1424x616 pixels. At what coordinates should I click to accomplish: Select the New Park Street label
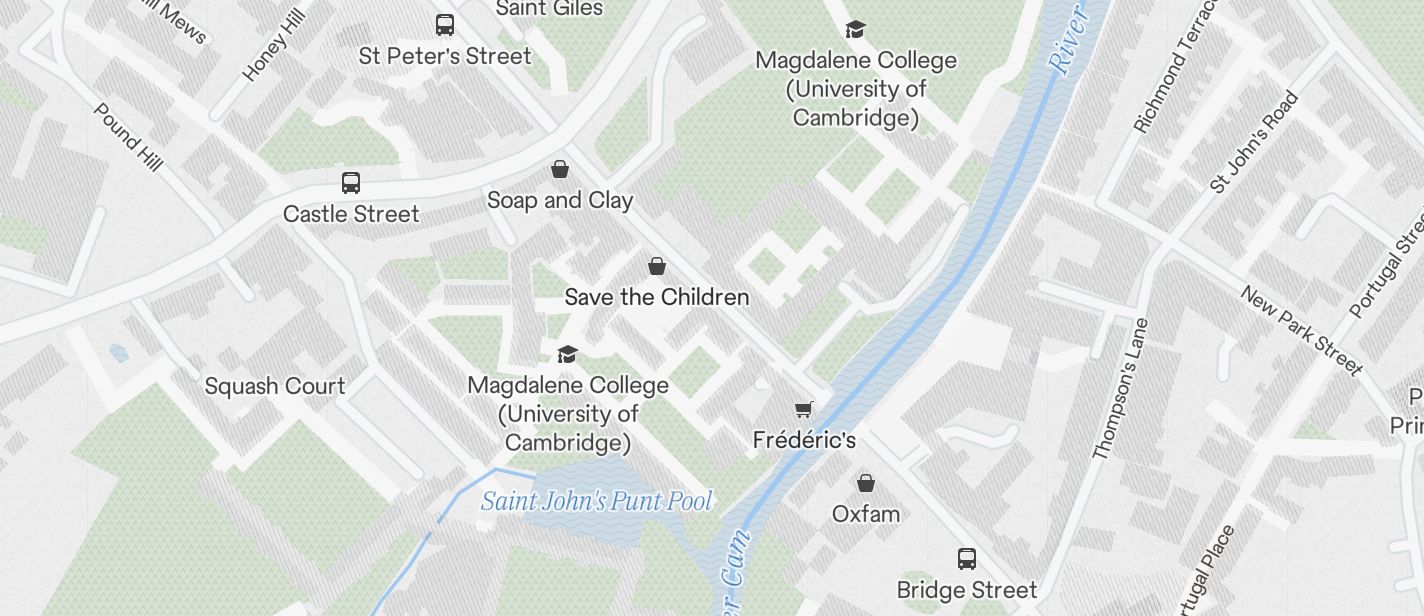pyautogui.click(x=1302, y=331)
